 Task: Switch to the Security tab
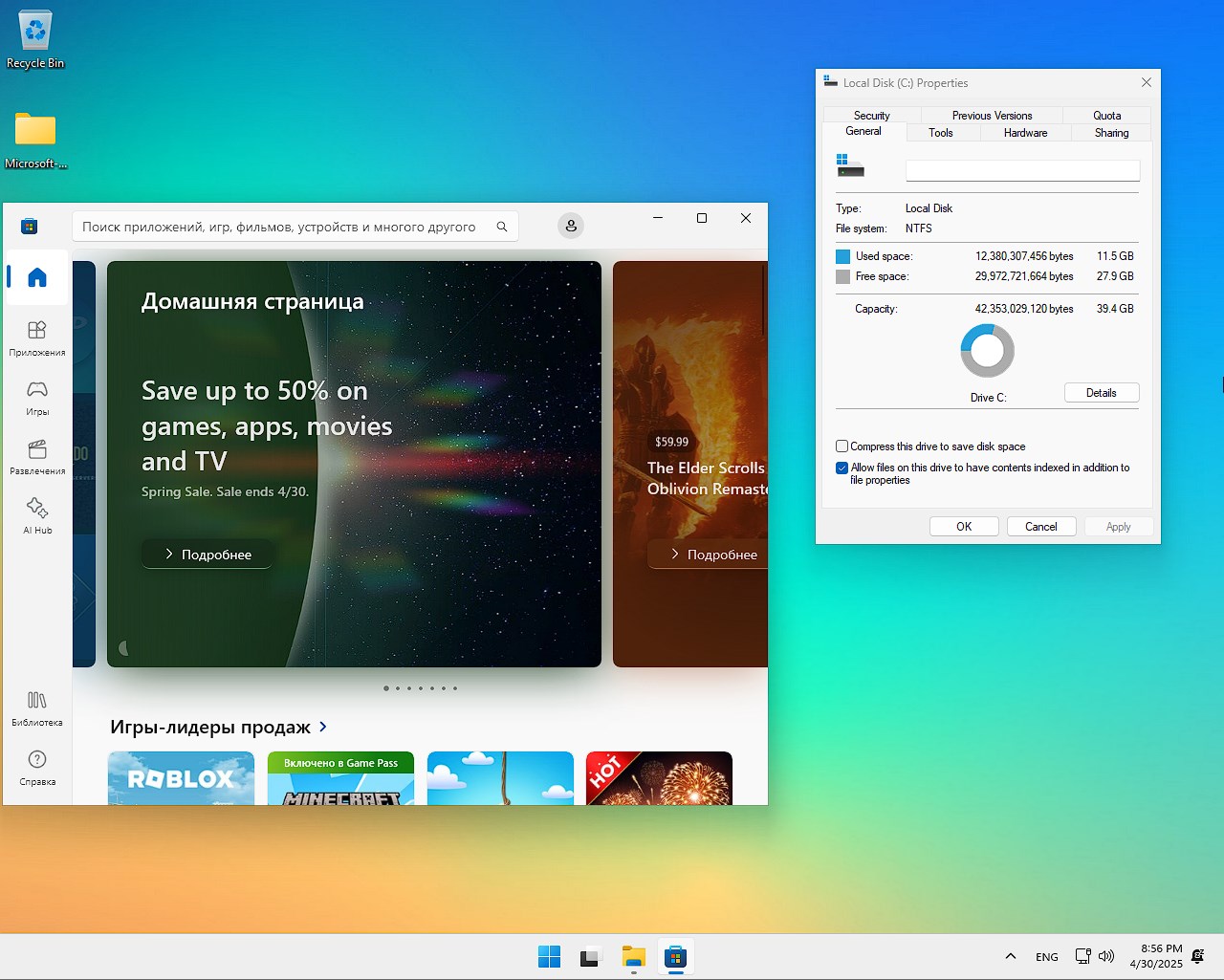[871, 116]
